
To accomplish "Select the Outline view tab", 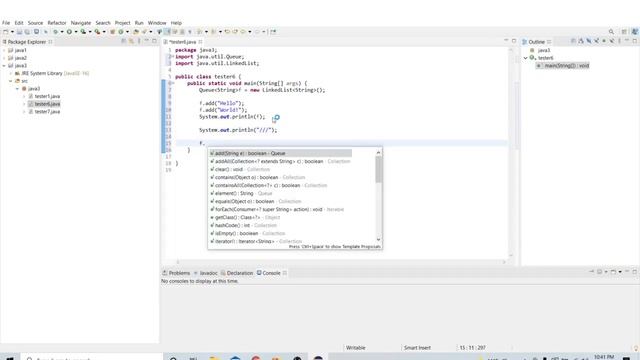I will pos(536,42).
